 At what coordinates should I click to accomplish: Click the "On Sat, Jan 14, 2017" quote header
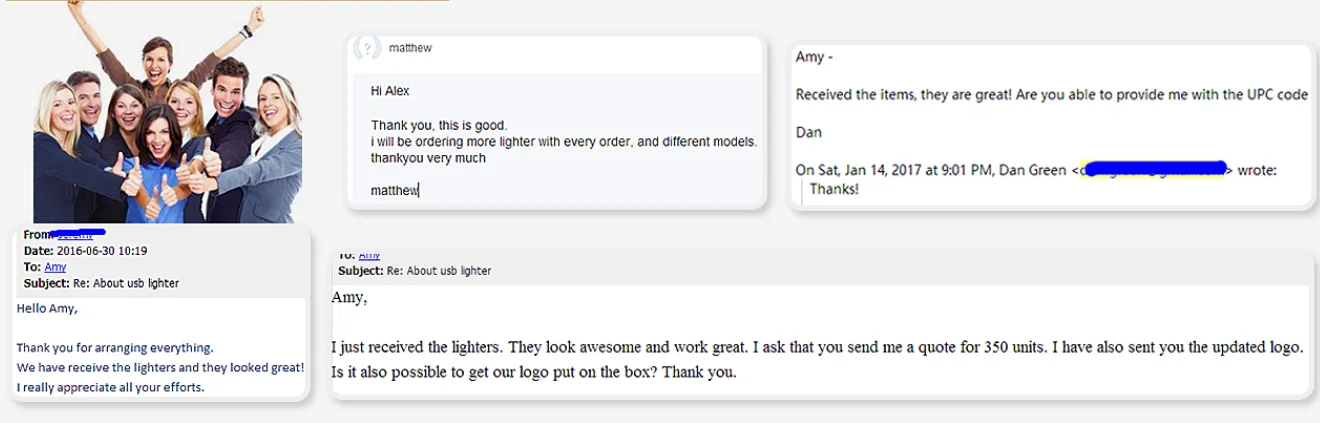point(930,170)
